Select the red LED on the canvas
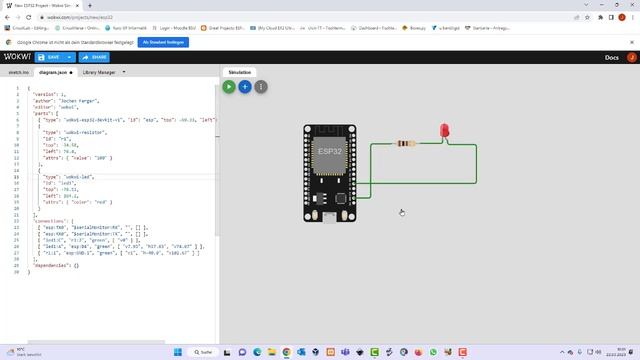 (444, 131)
